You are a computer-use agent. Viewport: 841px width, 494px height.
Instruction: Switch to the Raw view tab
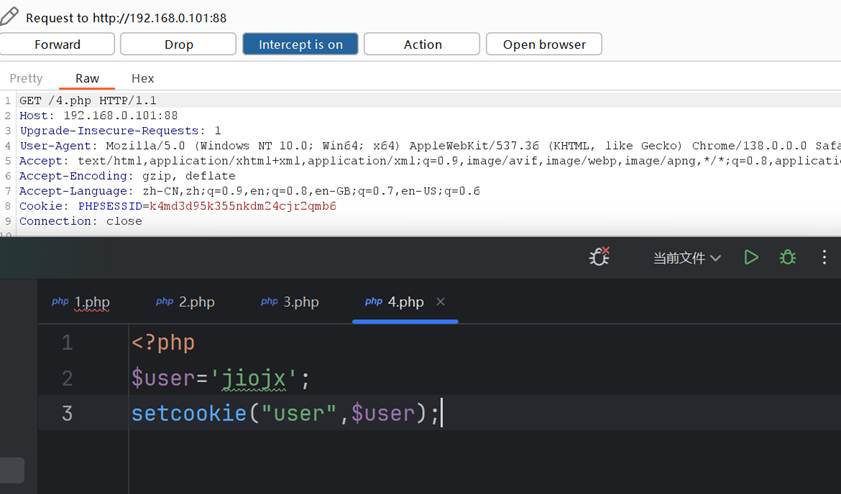(x=87, y=78)
